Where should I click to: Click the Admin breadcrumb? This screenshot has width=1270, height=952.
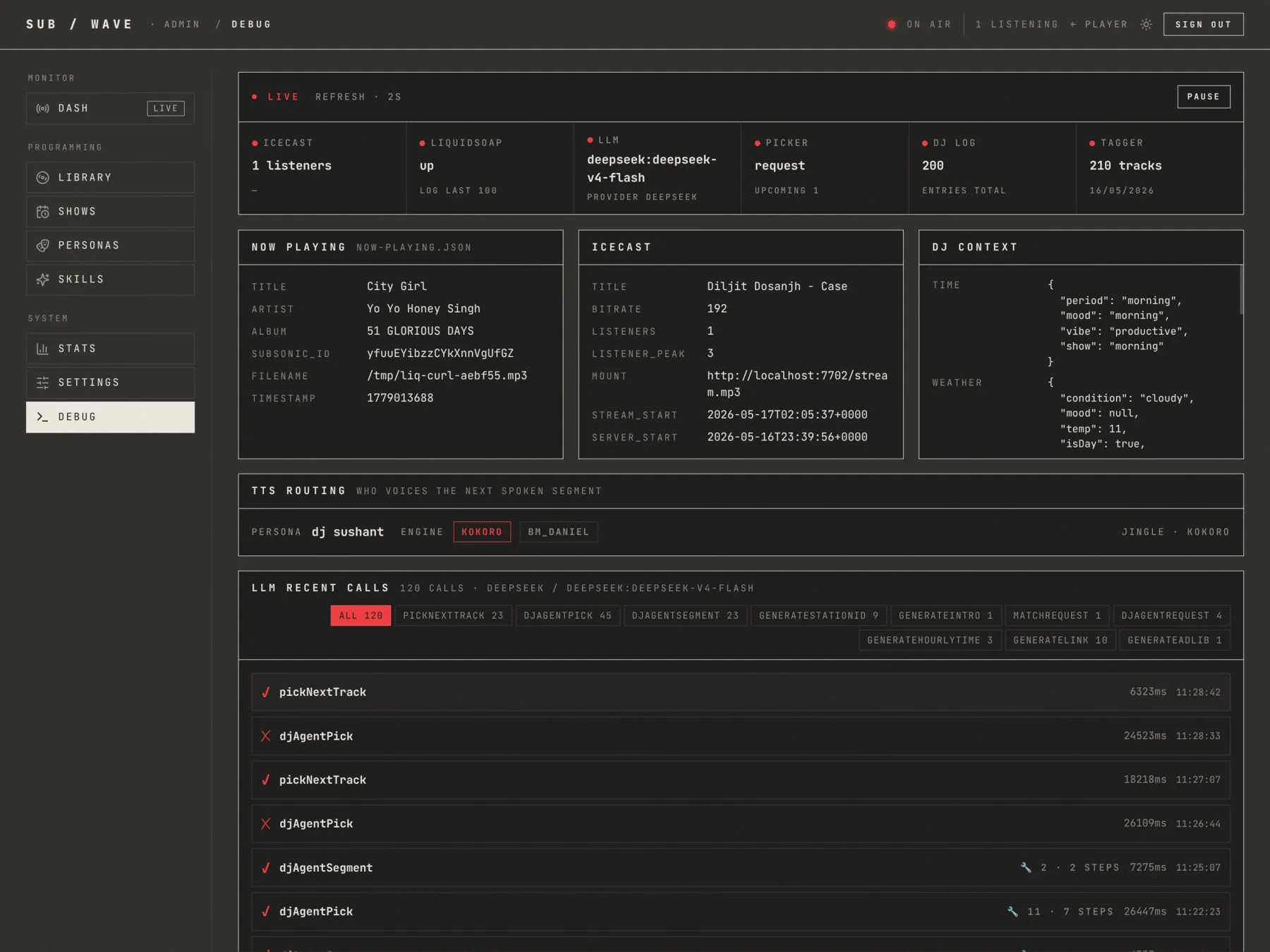[182, 24]
